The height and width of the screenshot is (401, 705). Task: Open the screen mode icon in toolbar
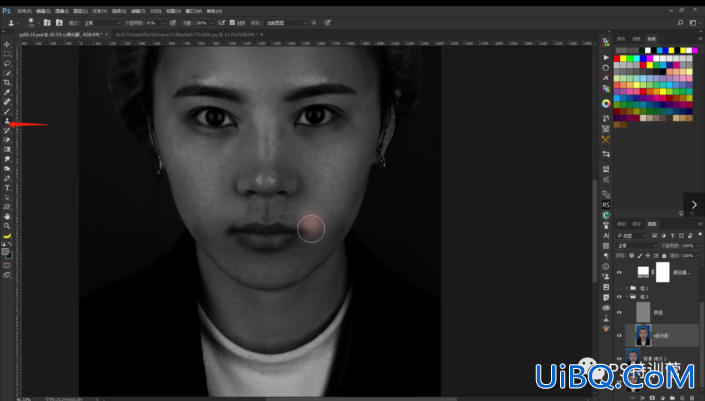(7, 275)
